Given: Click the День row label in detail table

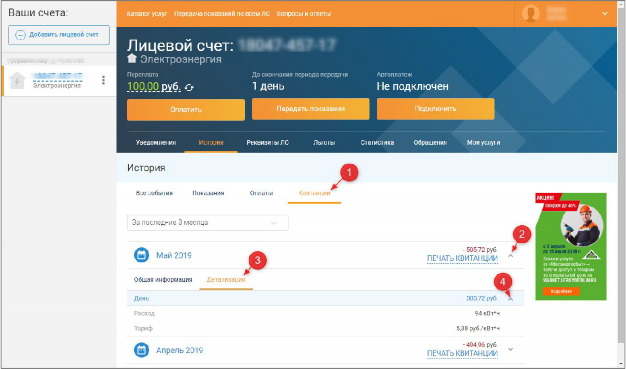Looking at the screenshot, I should tap(141, 298).
